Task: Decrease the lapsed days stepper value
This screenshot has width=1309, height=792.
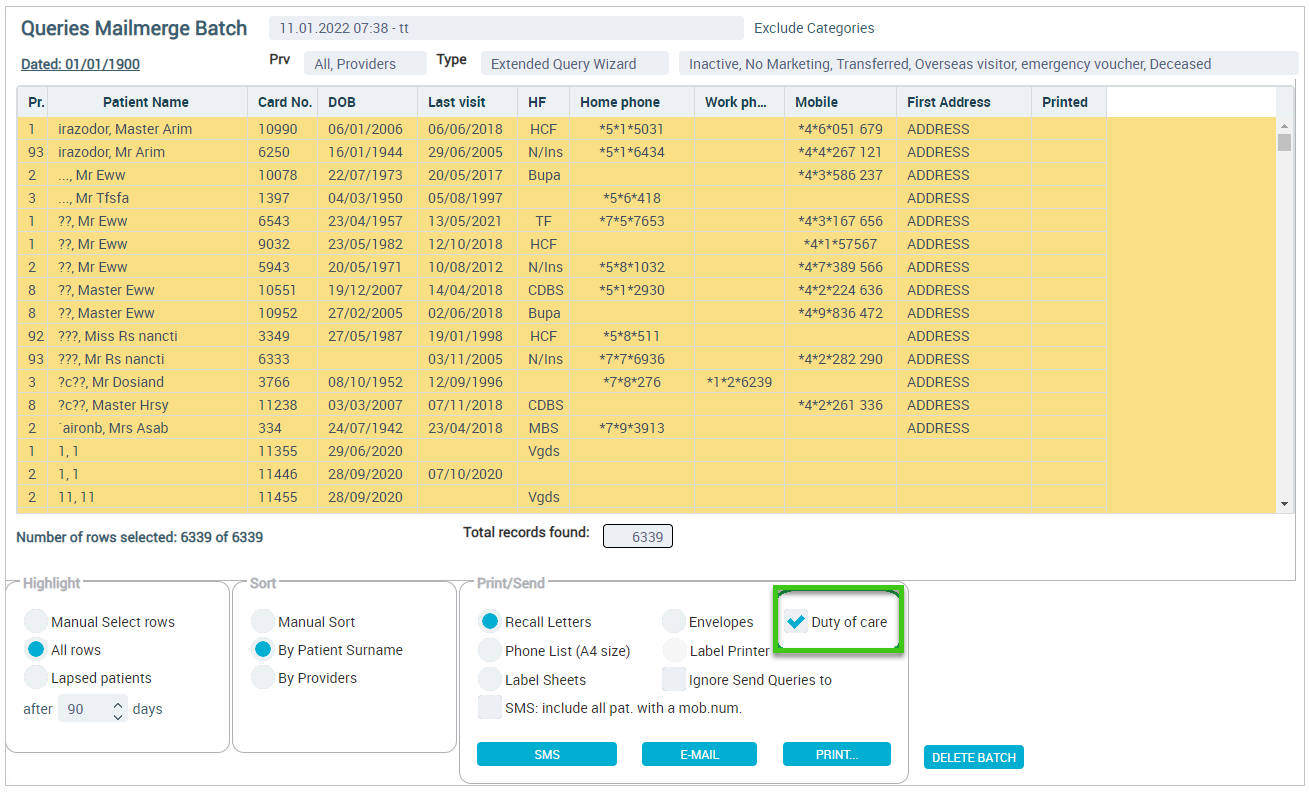Action: pos(118,715)
